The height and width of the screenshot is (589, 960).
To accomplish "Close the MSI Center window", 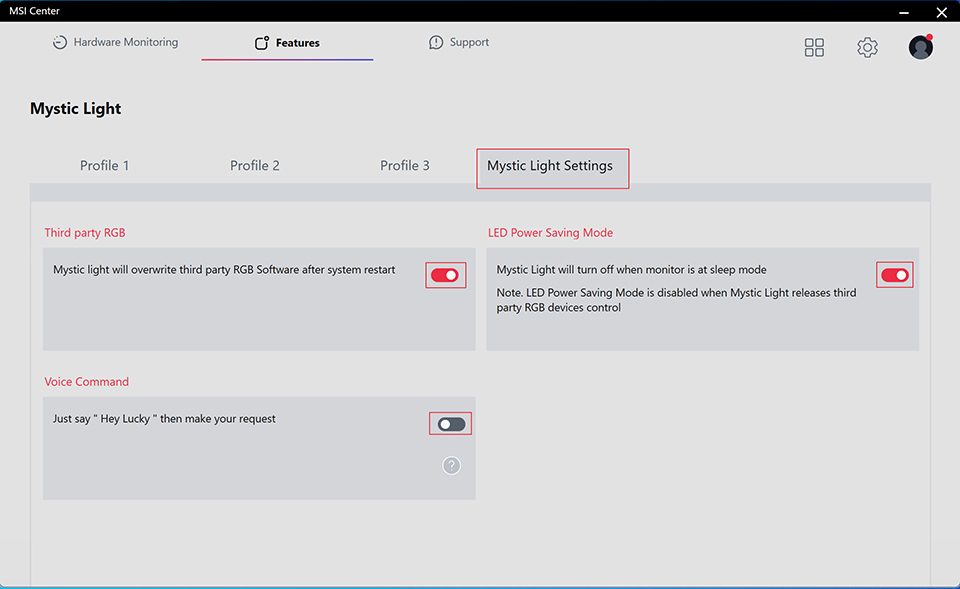I will 942,12.
